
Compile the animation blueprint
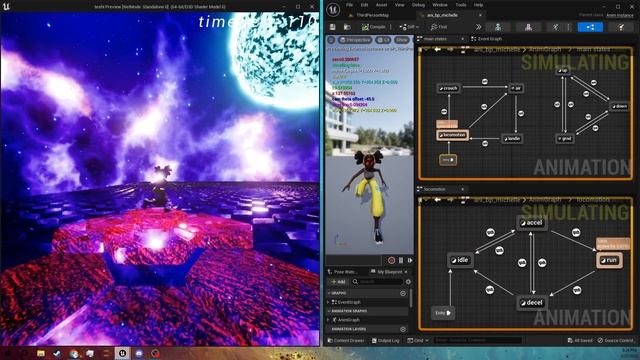[373, 27]
